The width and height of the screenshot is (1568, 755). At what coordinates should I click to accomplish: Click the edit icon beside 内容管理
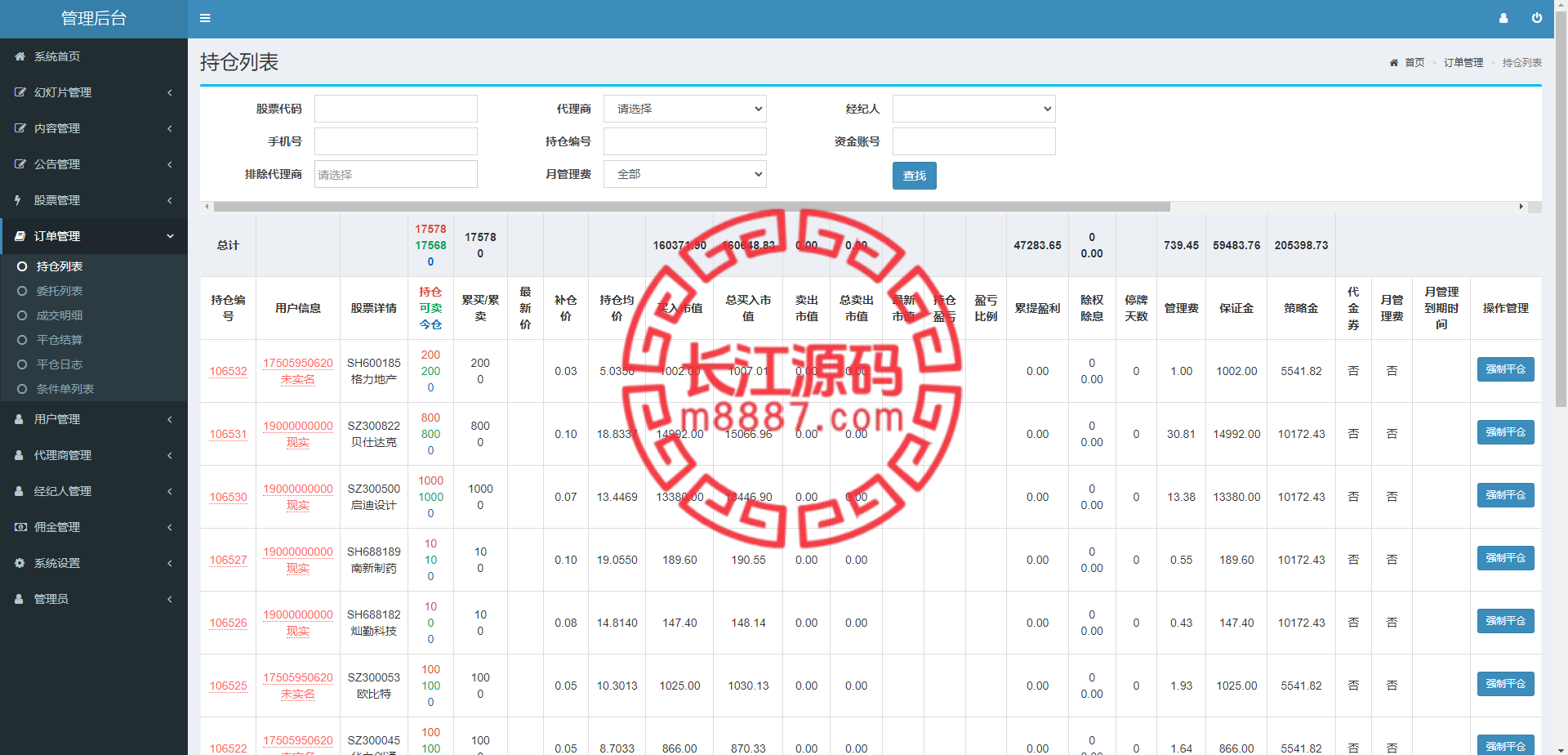[x=20, y=128]
